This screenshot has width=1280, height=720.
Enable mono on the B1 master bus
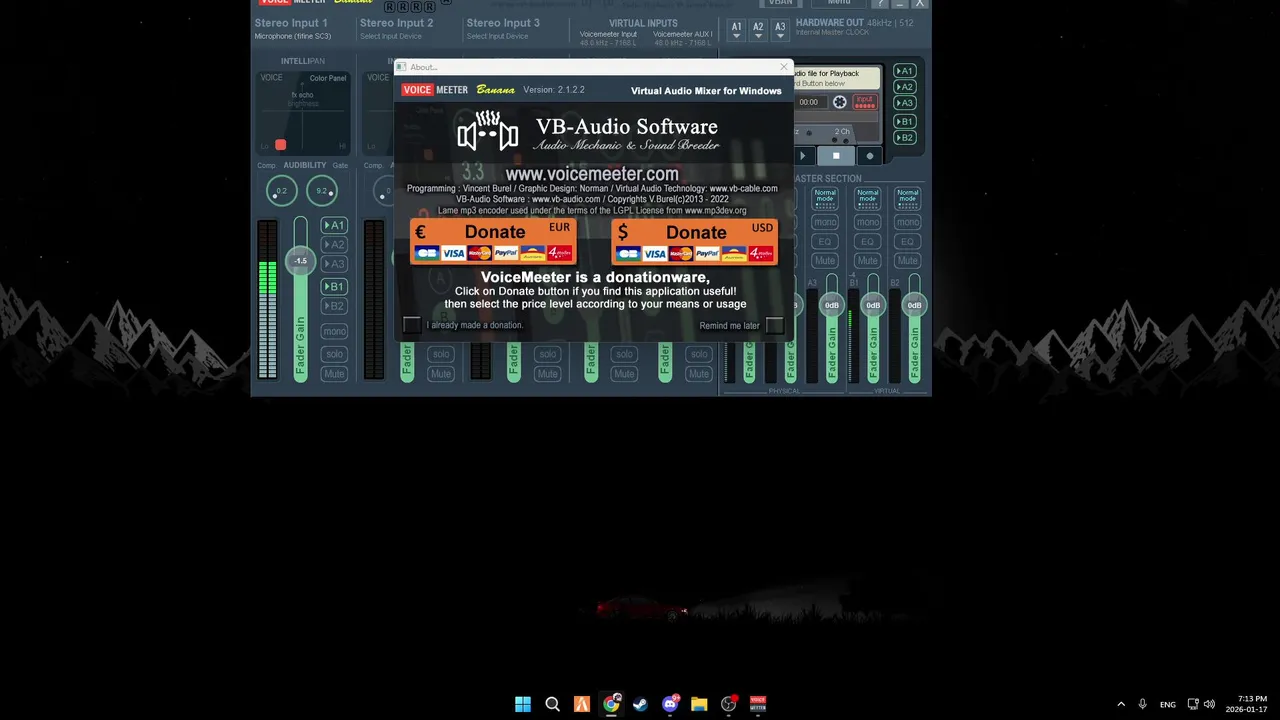click(867, 222)
